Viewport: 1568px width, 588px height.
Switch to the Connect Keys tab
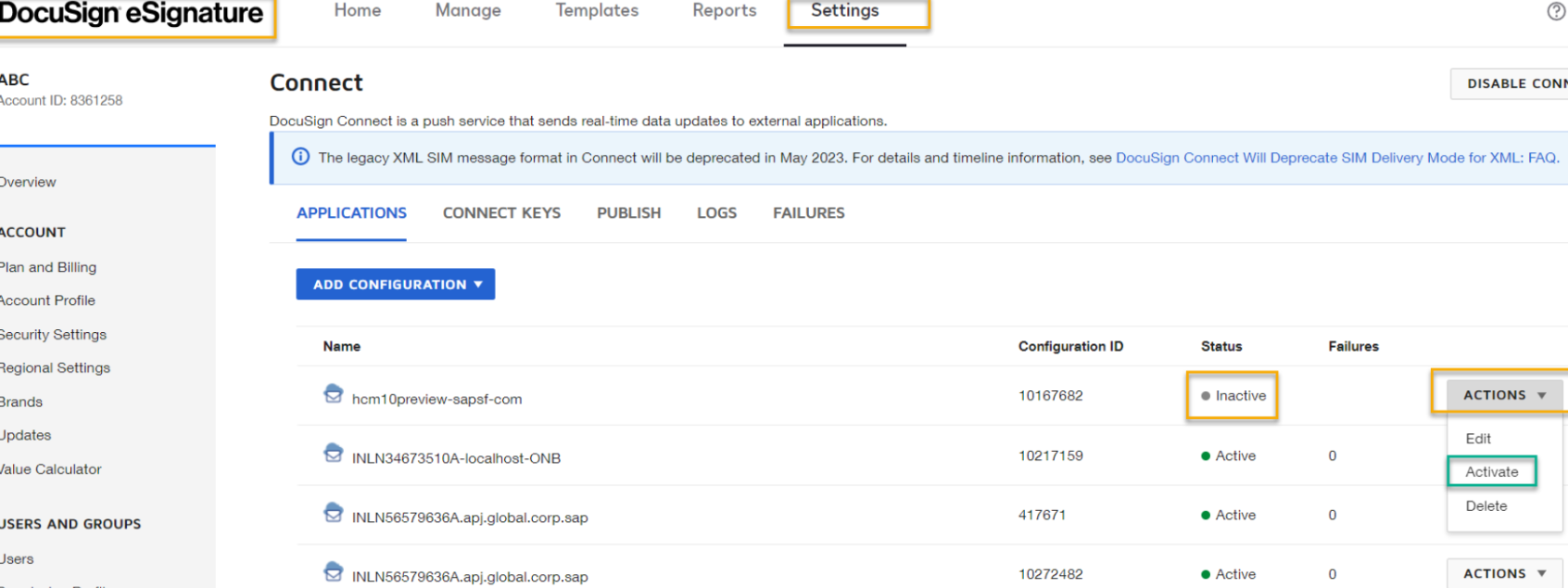pos(501,213)
